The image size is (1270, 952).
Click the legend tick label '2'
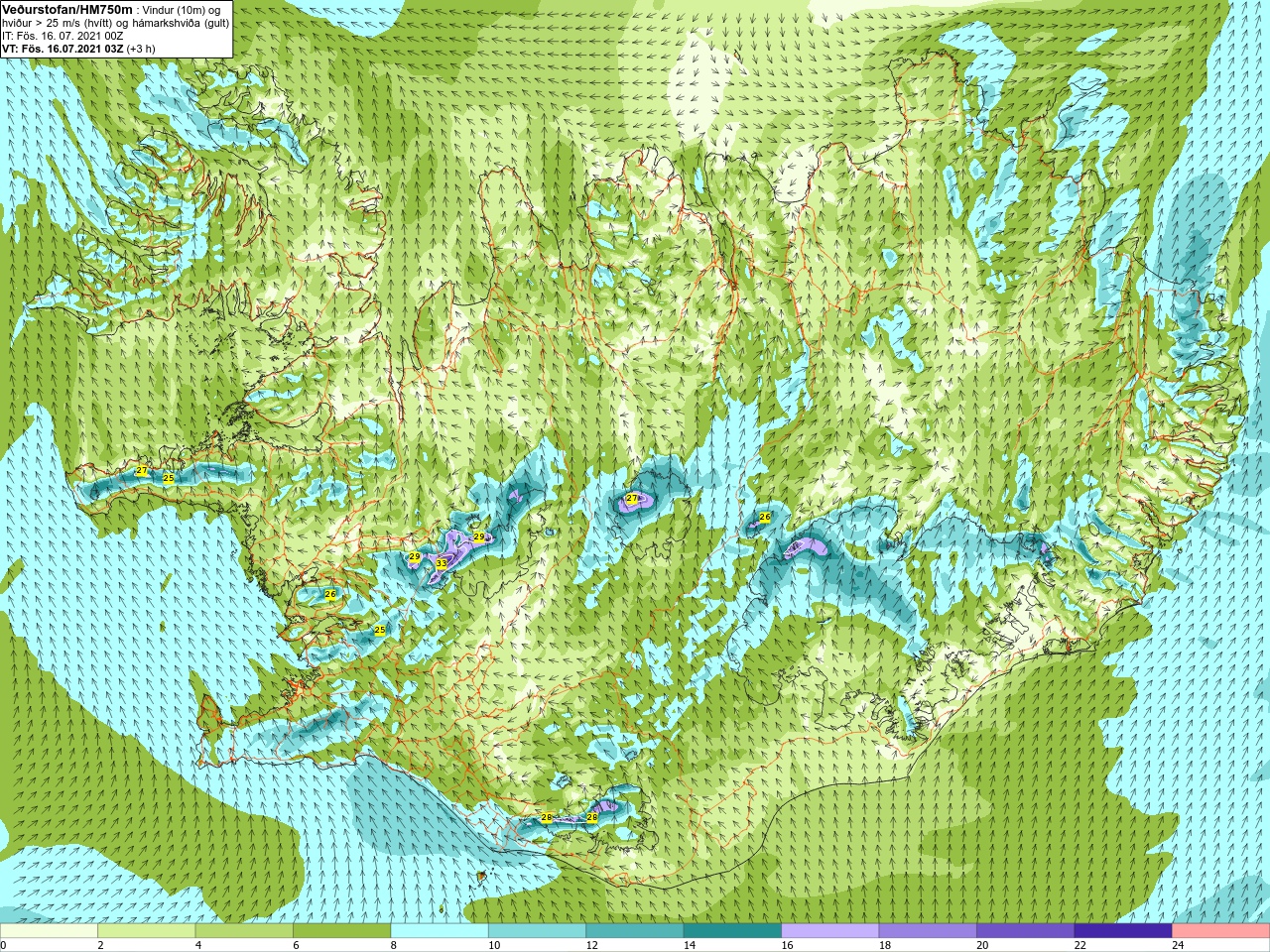tap(101, 945)
